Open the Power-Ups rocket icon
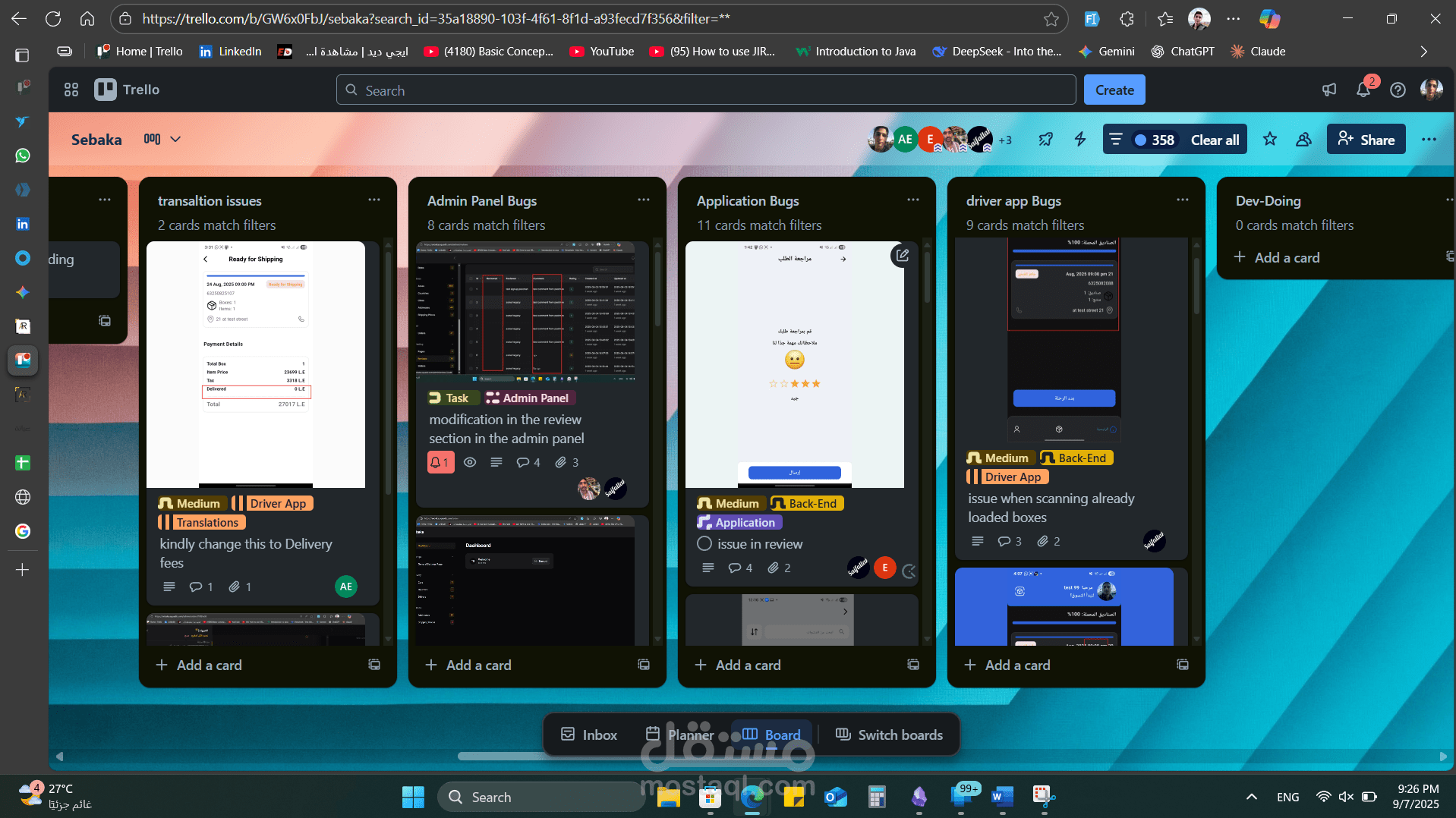This screenshot has width=1456, height=818. [1046, 139]
